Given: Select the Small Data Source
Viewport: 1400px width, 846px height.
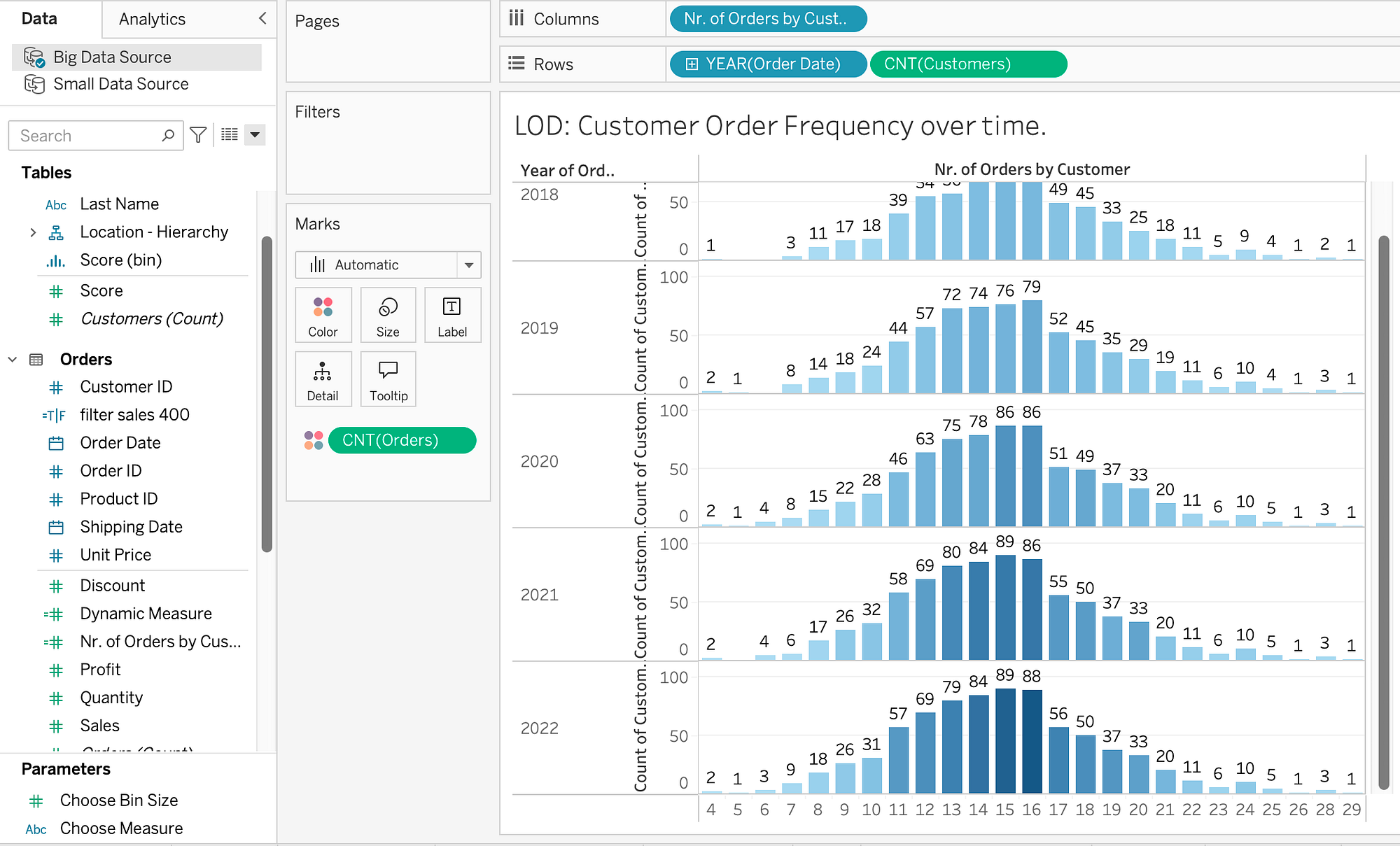Looking at the screenshot, I should point(120,84).
